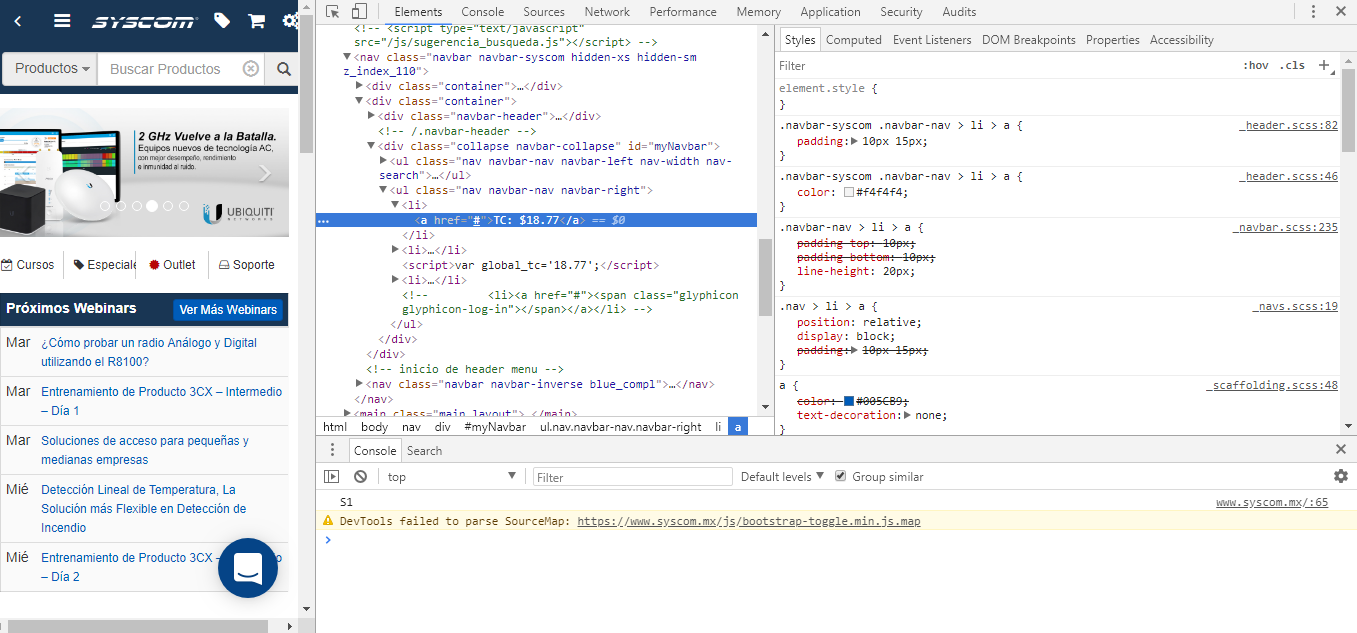Activate the inspect element picker
The width and height of the screenshot is (1357, 633).
[x=333, y=12]
